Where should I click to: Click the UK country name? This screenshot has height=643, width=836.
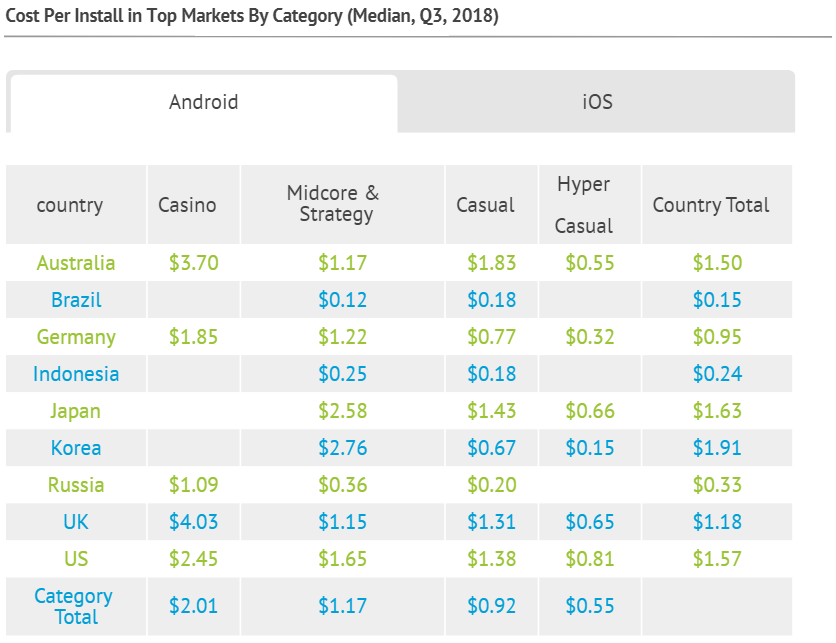click(76, 521)
